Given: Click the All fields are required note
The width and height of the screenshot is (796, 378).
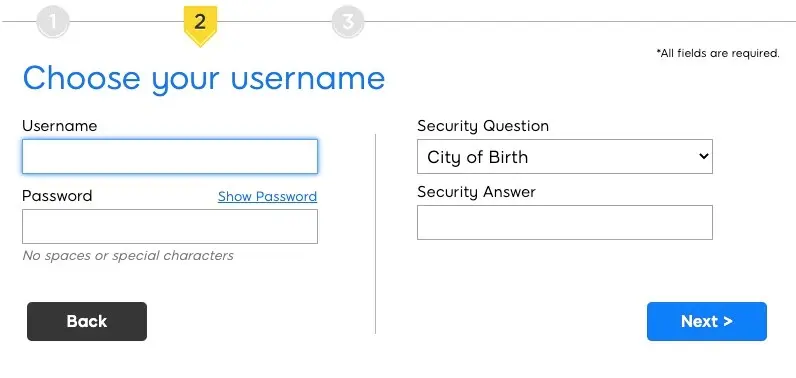Looking at the screenshot, I should [718, 53].
